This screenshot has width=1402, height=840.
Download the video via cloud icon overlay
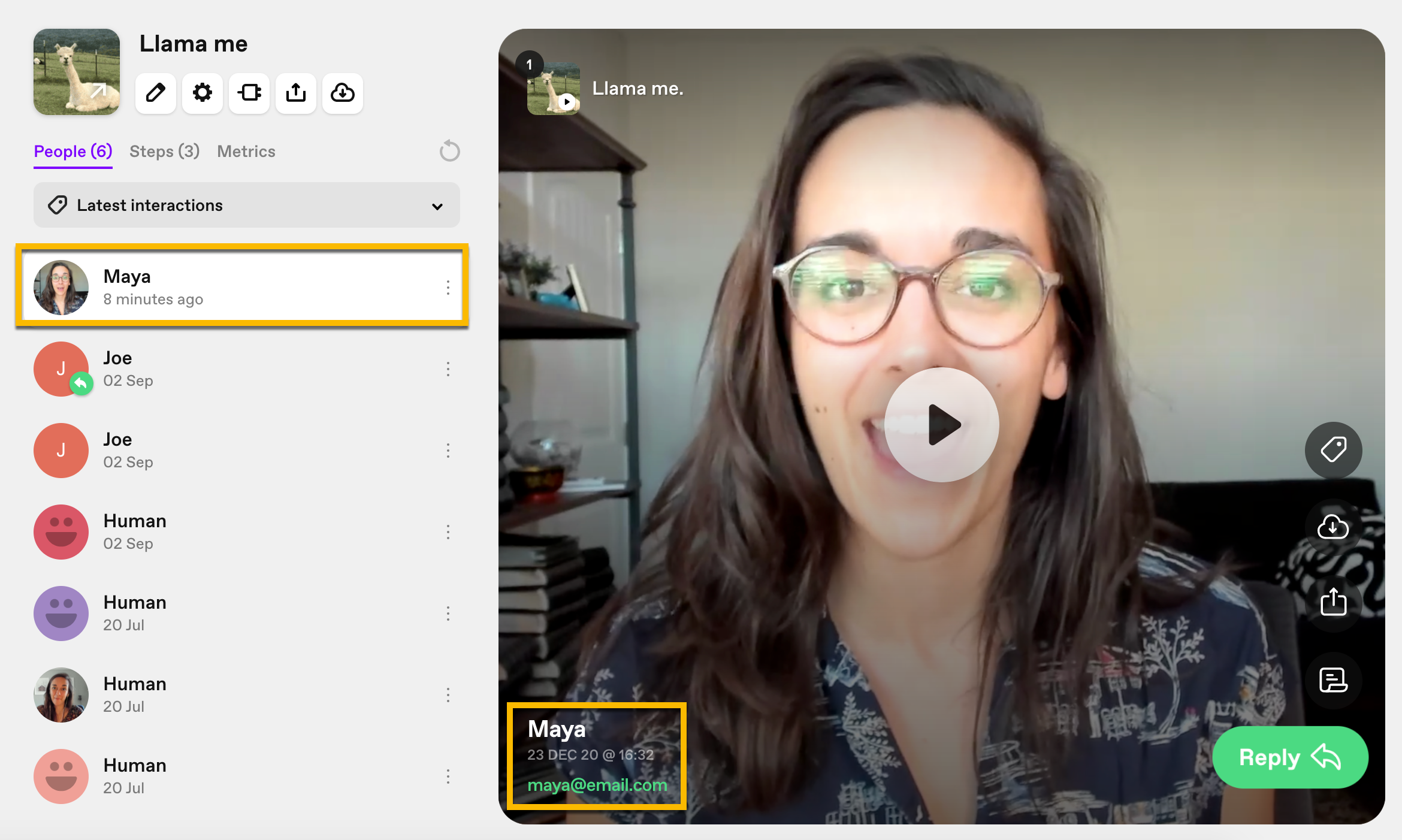1333,527
